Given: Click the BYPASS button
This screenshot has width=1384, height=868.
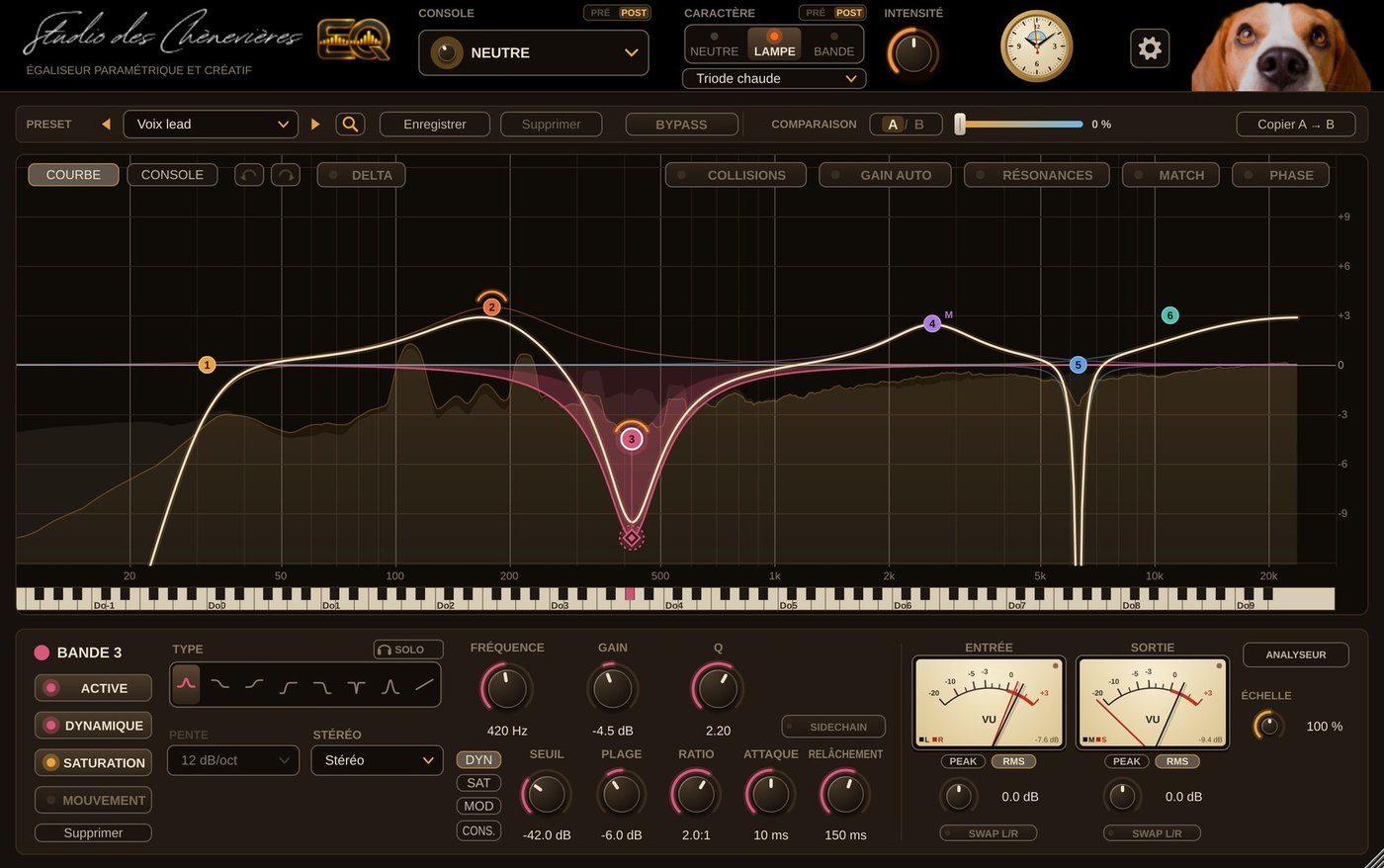Looking at the screenshot, I should point(681,124).
